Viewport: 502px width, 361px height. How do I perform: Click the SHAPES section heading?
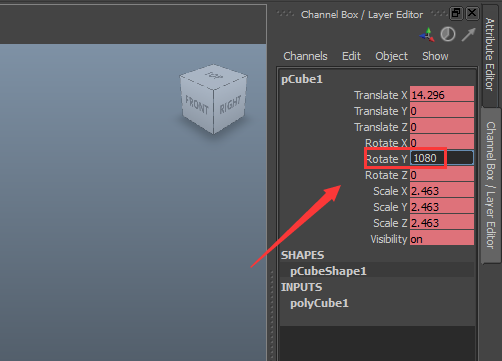302,255
